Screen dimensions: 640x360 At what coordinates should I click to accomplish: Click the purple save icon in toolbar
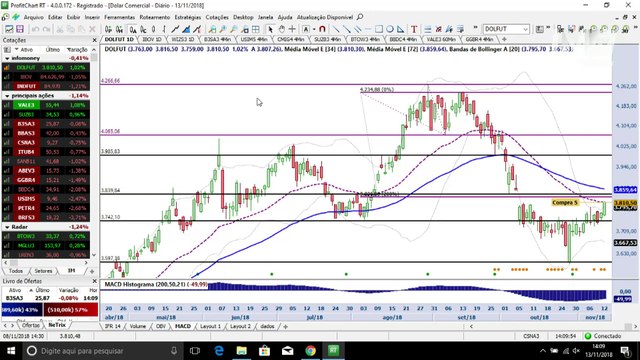click(20, 29)
